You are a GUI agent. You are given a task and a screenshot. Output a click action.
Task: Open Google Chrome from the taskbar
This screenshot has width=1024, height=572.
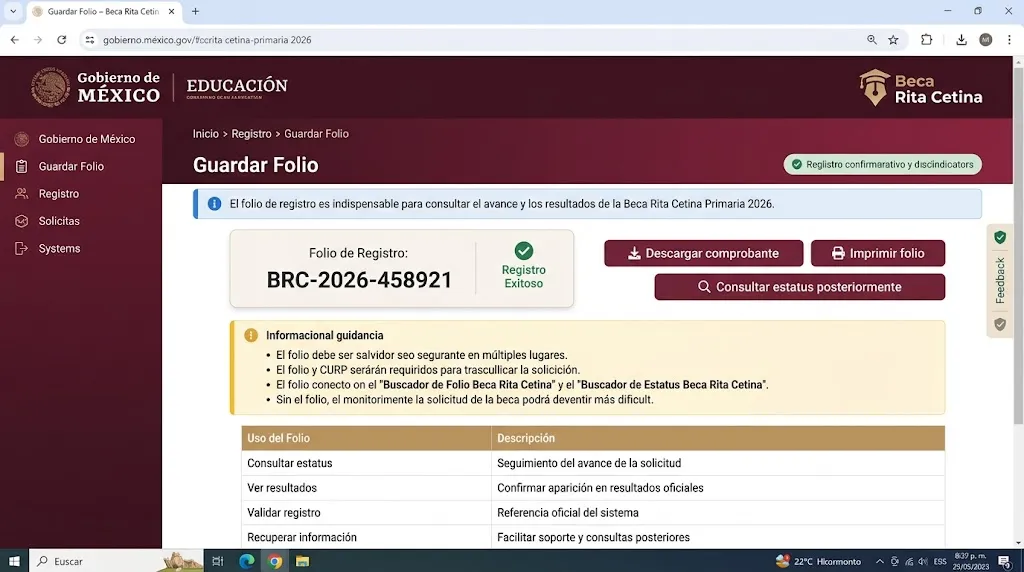pos(275,561)
